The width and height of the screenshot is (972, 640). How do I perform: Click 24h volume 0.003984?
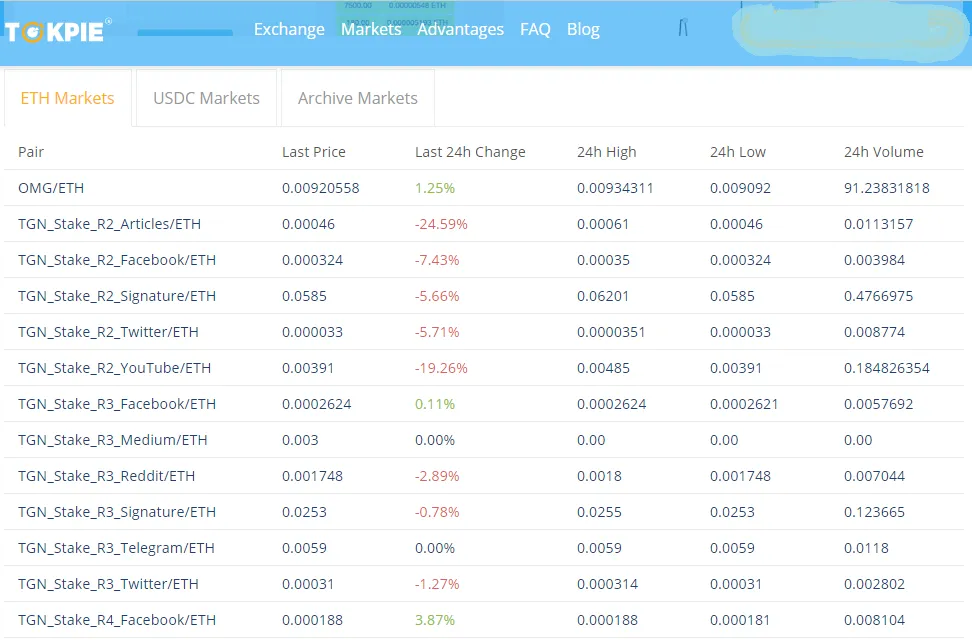click(x=874, y=260)
